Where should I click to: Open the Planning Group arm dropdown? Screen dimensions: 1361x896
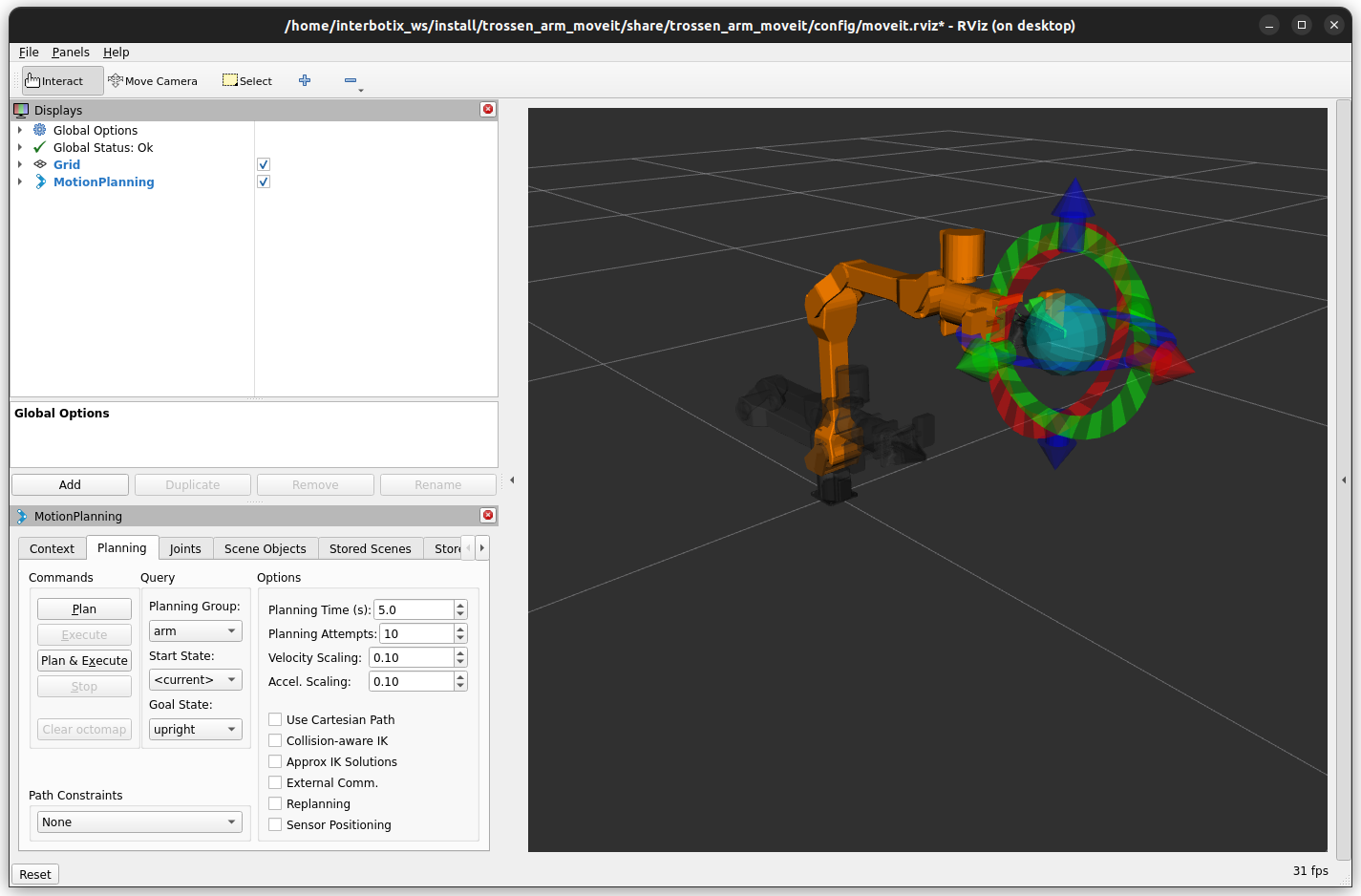(196, 631)
